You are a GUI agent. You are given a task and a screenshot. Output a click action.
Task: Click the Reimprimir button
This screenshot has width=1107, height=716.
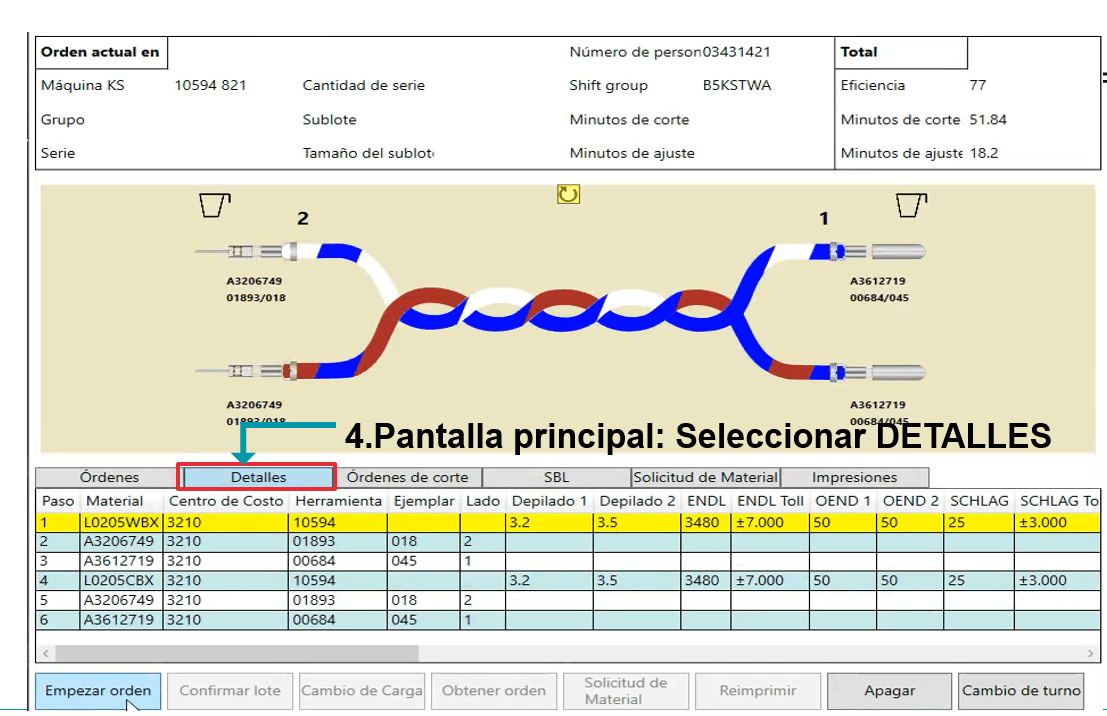click(x=758, y=691)
